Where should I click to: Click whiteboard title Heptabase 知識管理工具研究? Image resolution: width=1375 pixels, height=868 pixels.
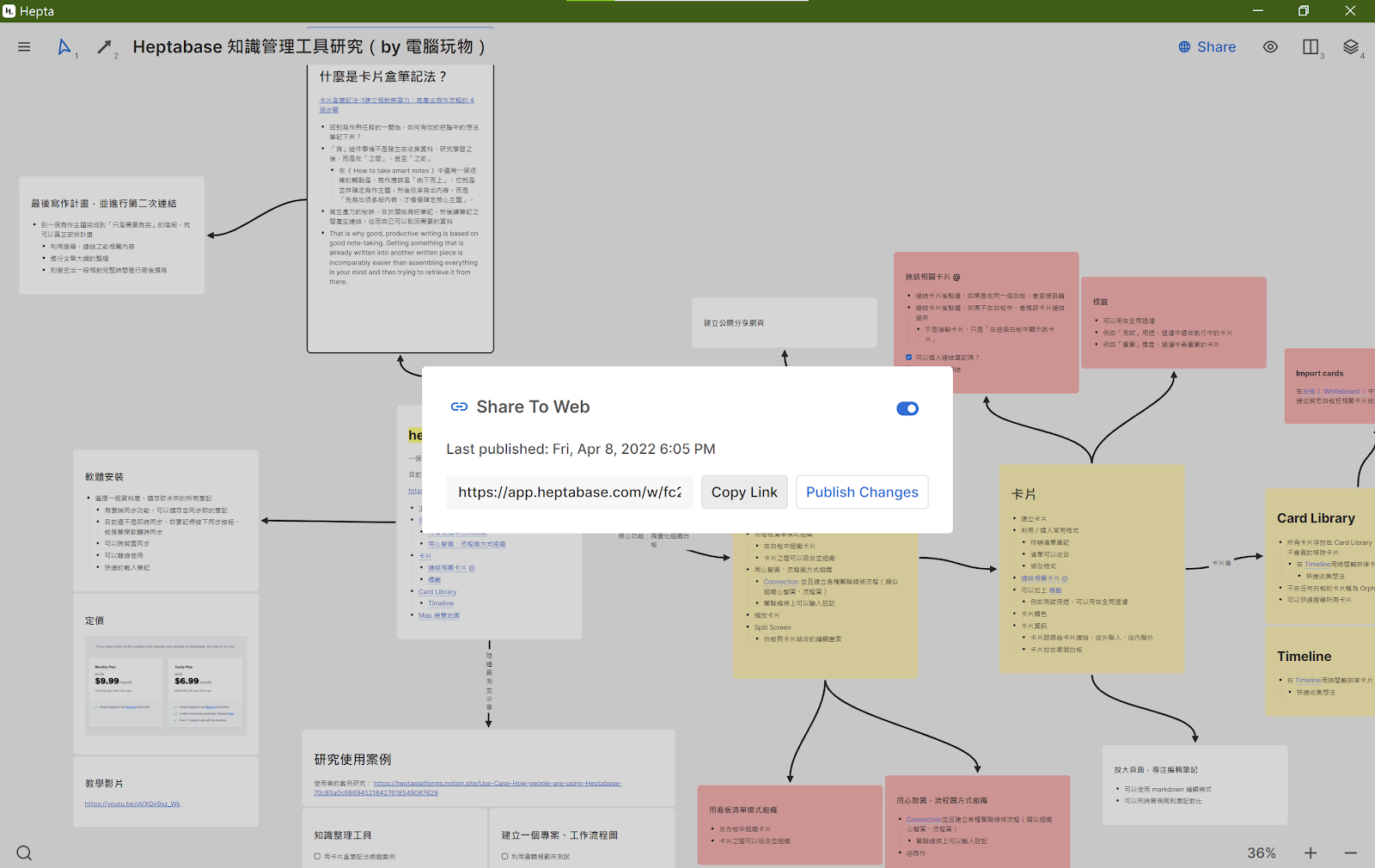309,47
